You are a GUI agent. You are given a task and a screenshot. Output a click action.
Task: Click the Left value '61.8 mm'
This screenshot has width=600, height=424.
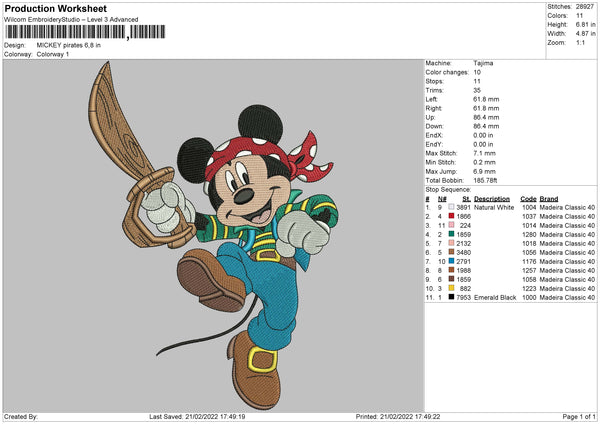coord(486,99)
